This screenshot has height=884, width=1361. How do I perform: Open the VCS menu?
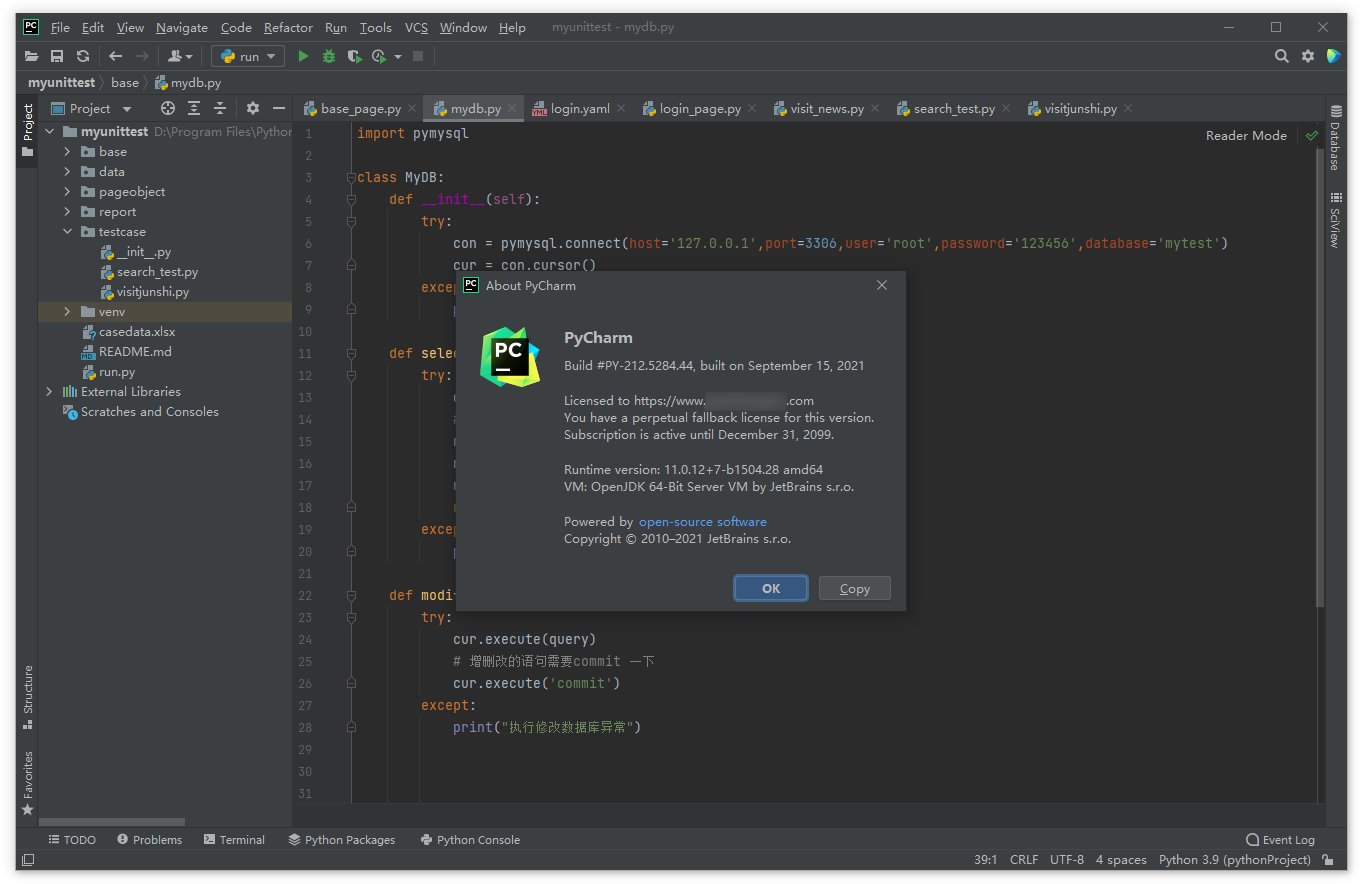point(416,28)
